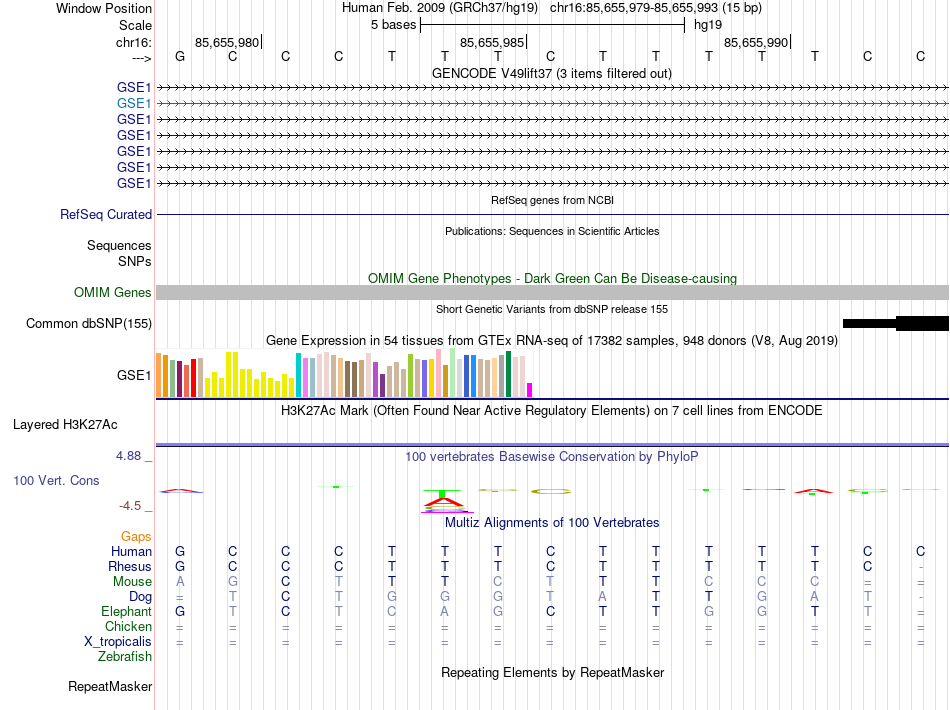Click the magenta bar in GTEx chart
Viewport: 950px width, 710px height.
530,390
